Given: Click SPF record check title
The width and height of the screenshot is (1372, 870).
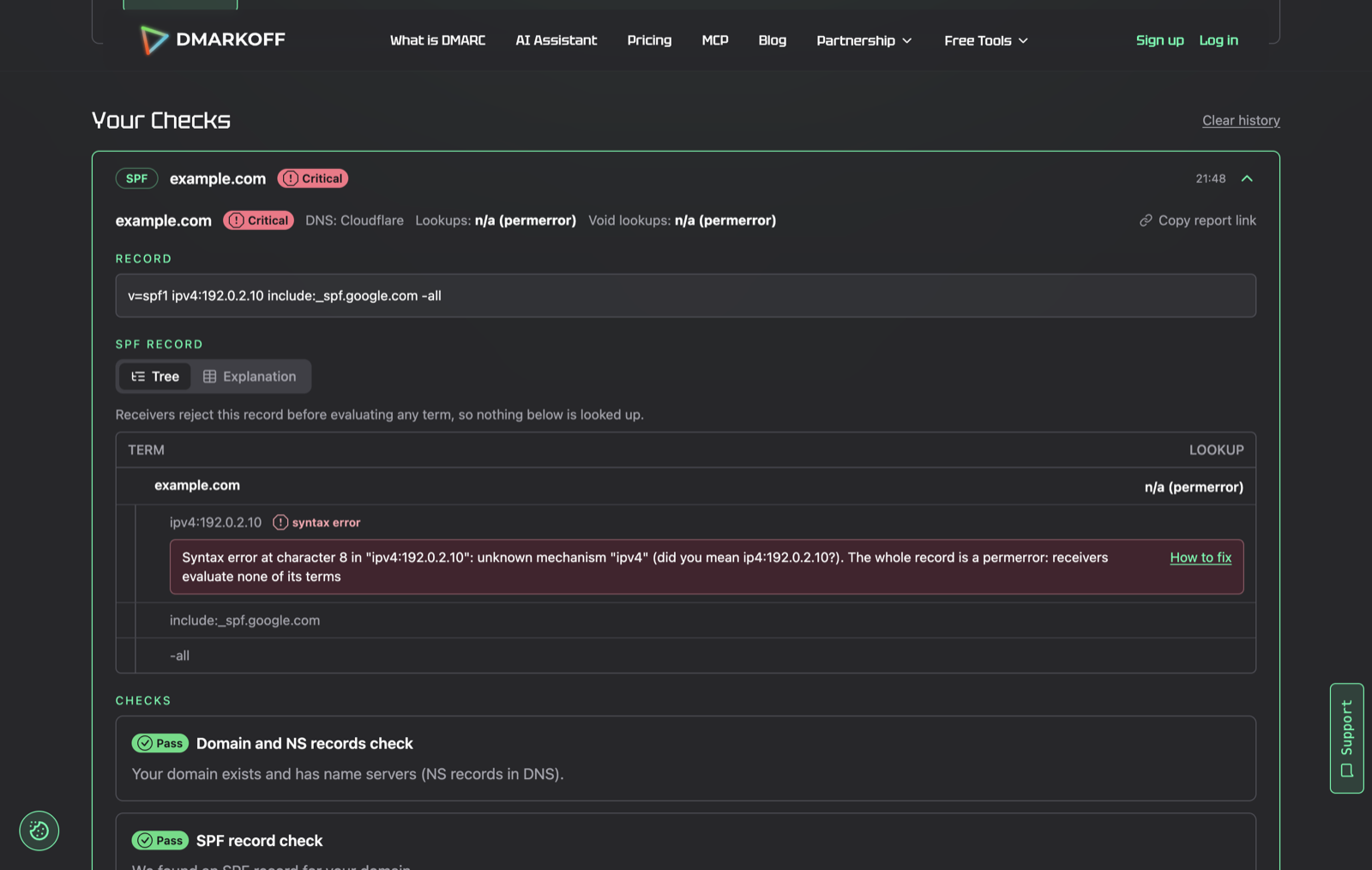Looking at the screenshot, I should coord(260,841).
